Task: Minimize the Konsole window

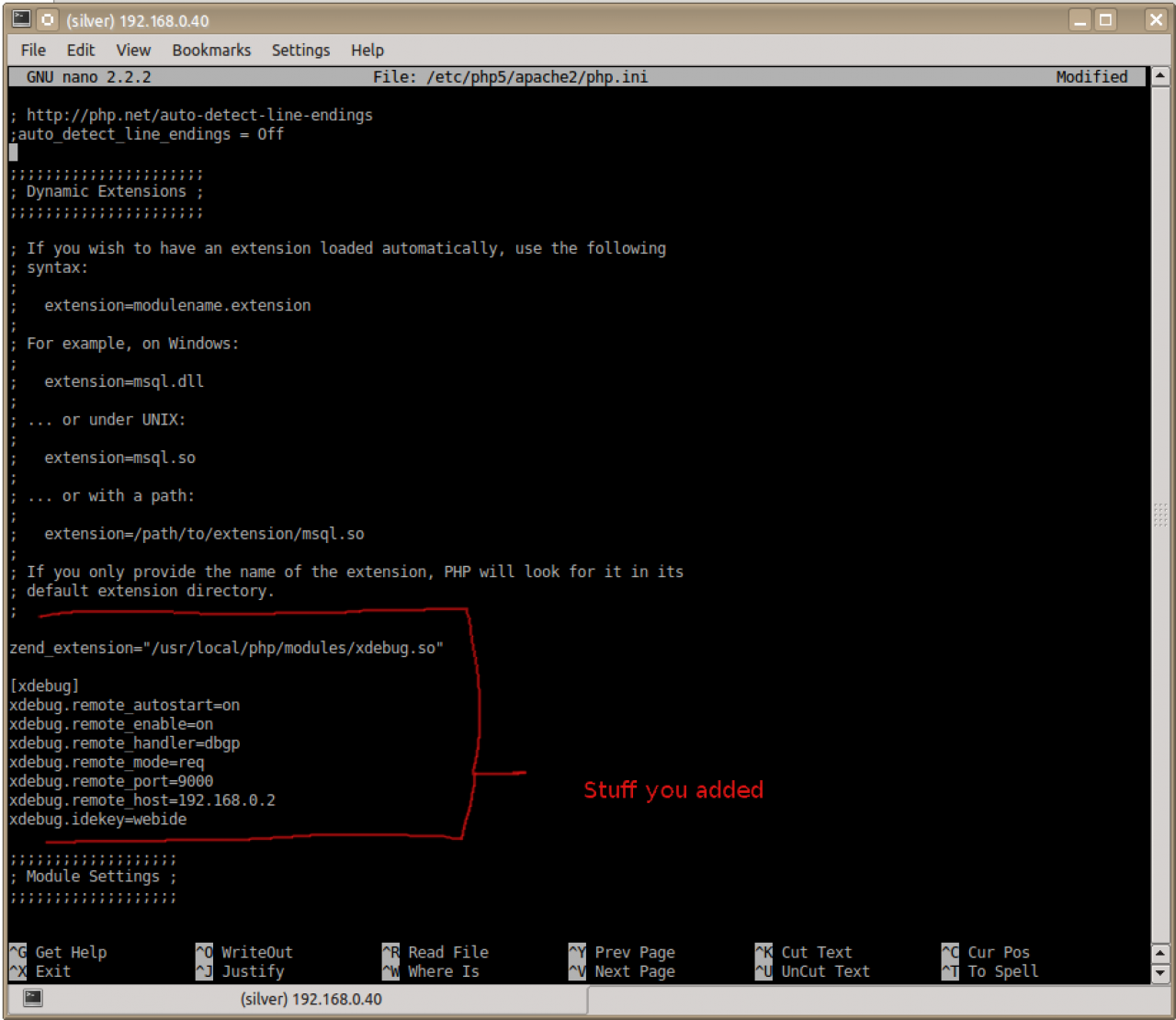Action: tap(1080, 20)
